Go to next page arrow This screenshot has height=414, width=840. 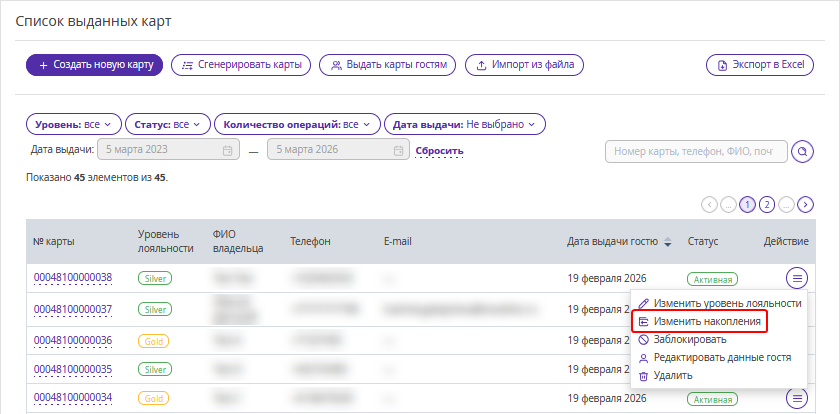tap(805, 205)
